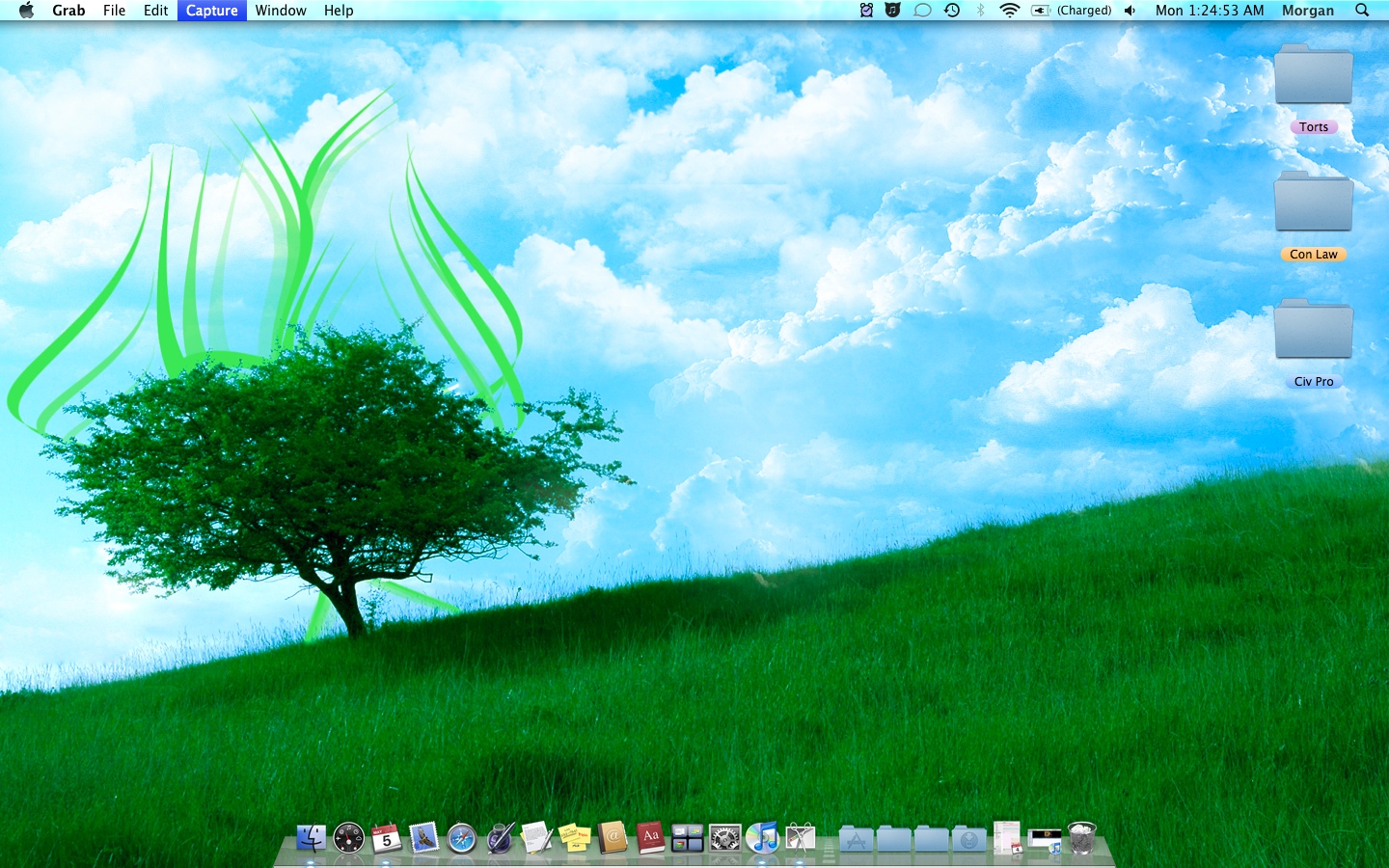Open System Preferences gear icon
This screenshot has width=1389, height=868.
[725, 838]
